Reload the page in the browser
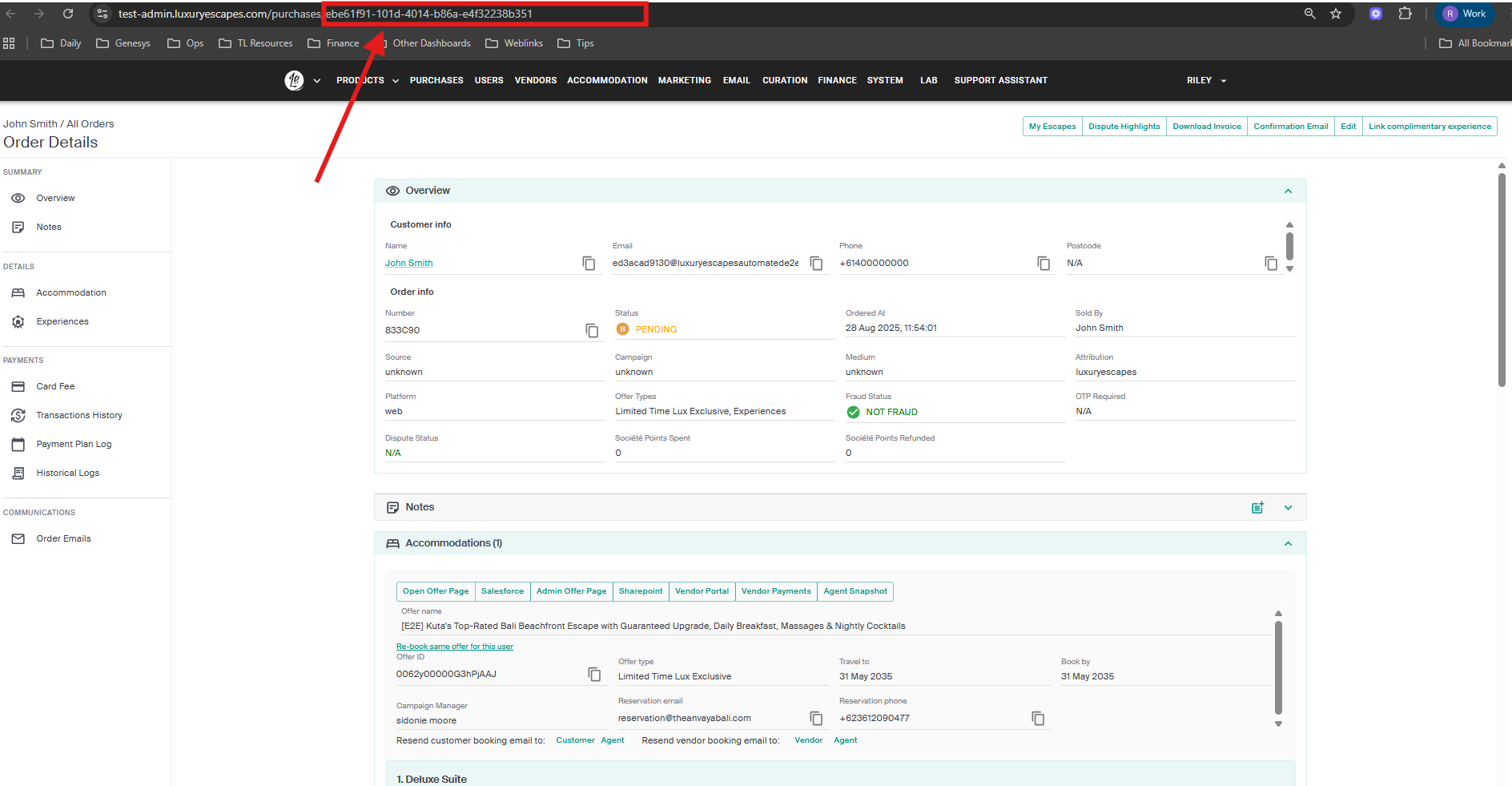Viewport: 1512px width, 786px height. point(68,14)
